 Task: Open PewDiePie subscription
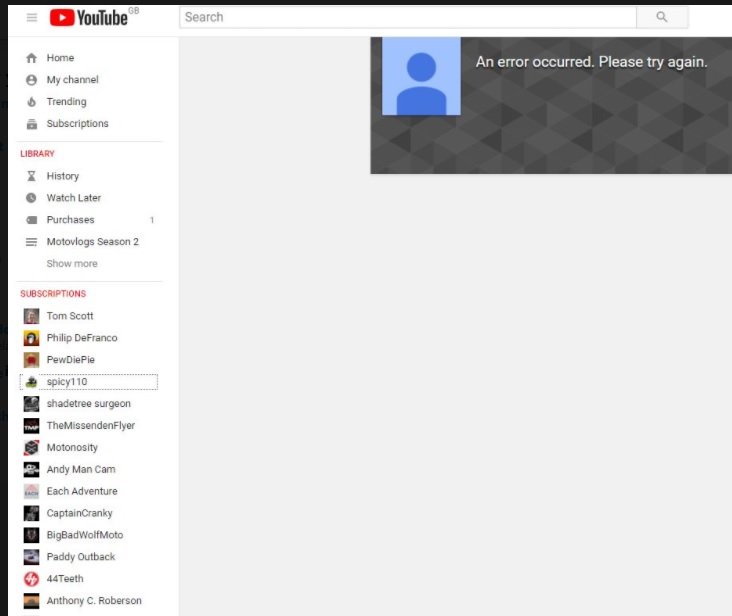[70, 360]
